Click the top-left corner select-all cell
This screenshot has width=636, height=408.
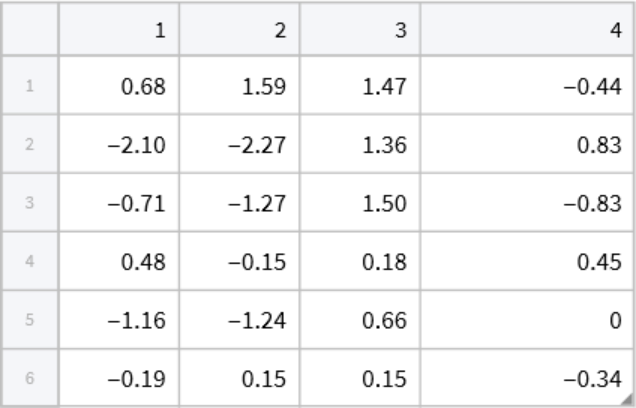click(x=30, y=31)
